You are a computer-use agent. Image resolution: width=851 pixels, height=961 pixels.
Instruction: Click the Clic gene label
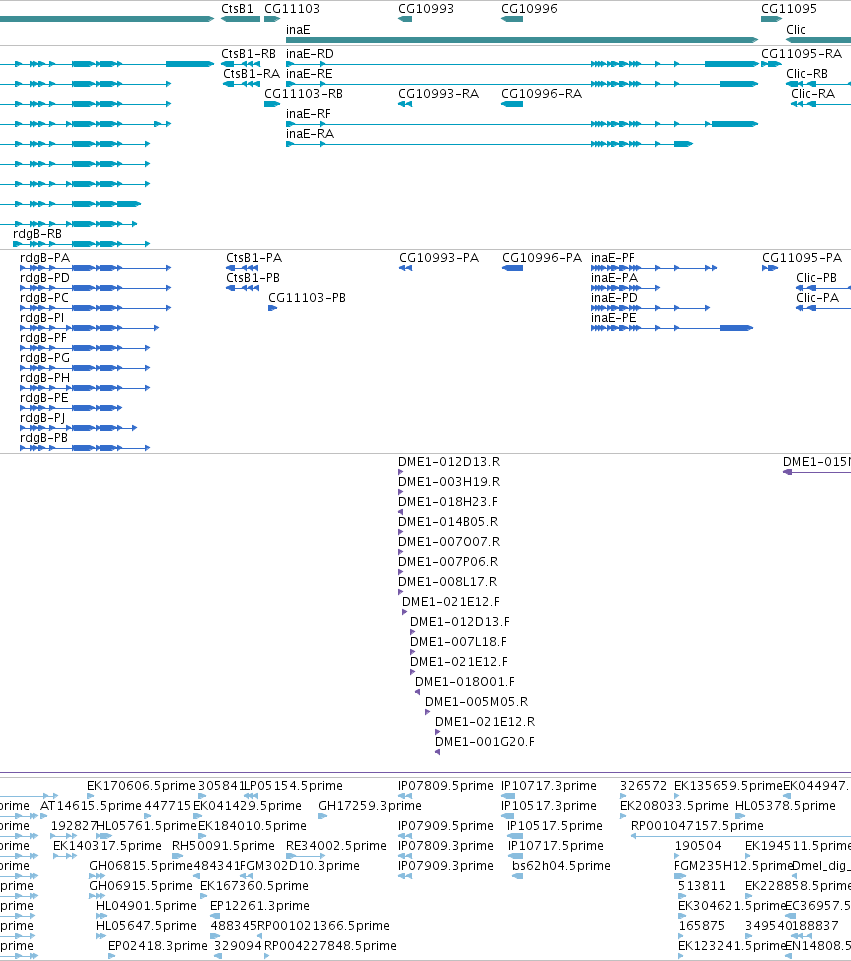coord(796,30)
